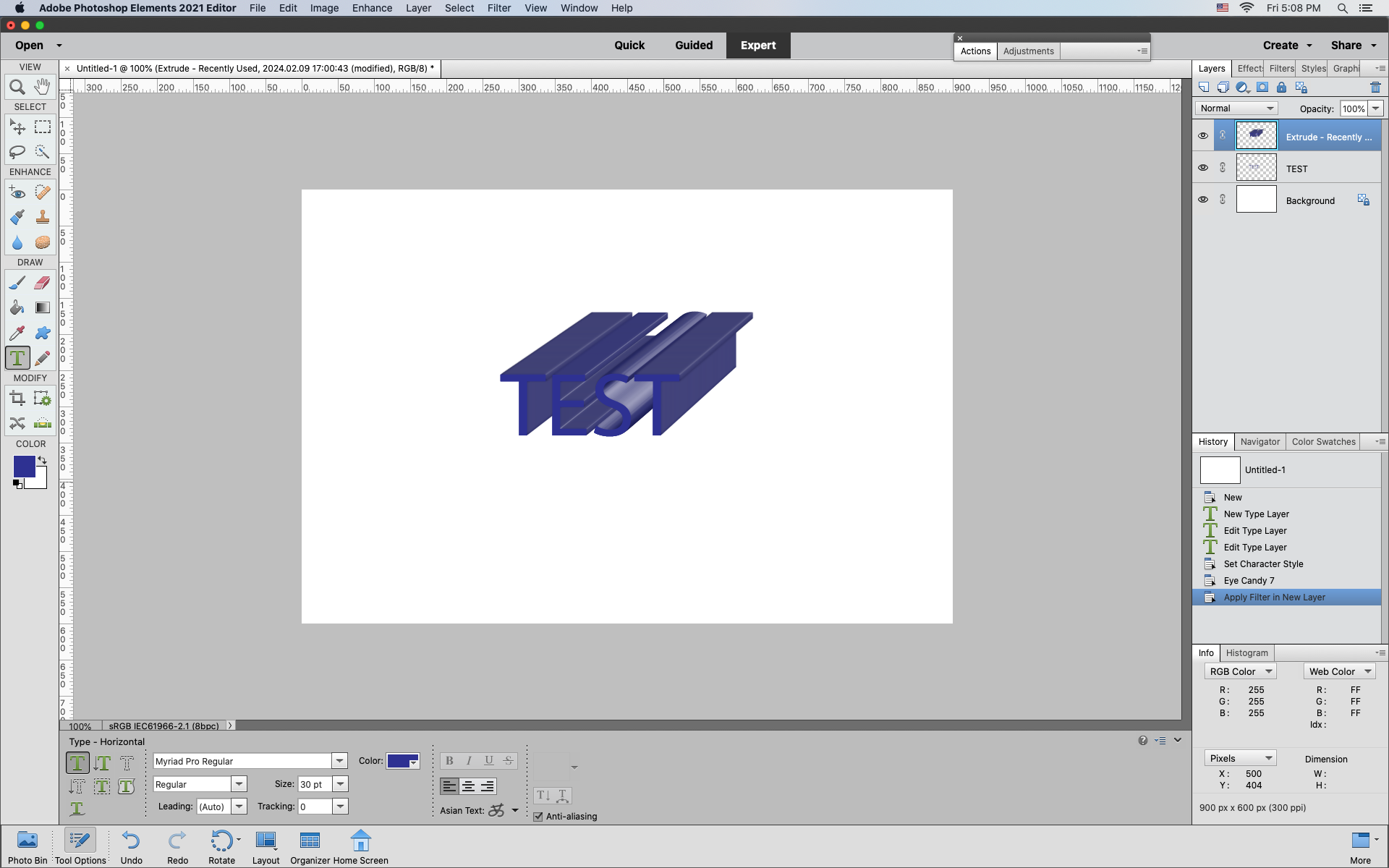Screen dimensions: 1389x868
Task: Switch to the Histogram tab
Action: [1247, 653]
